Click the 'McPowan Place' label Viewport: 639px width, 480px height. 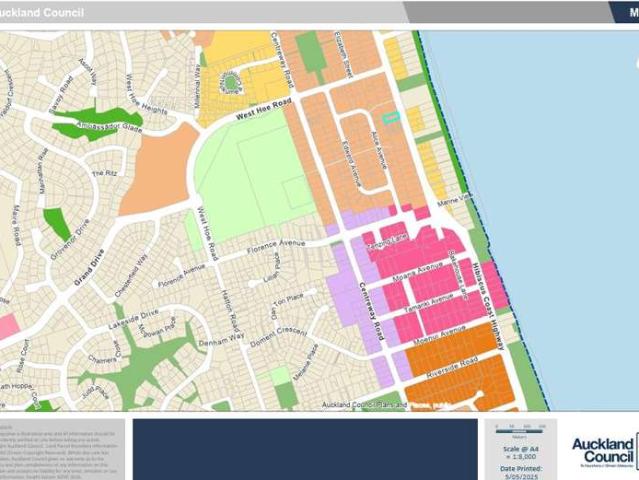click(158, 328)
